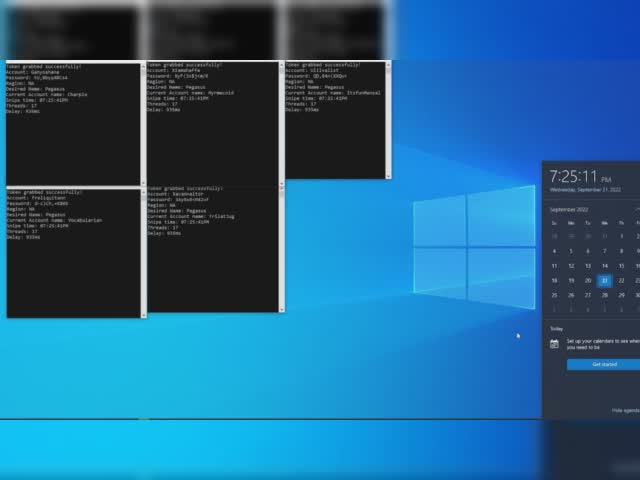640x480 pixels.
Task: Select date 27 in the calendar
Action: 588,295
